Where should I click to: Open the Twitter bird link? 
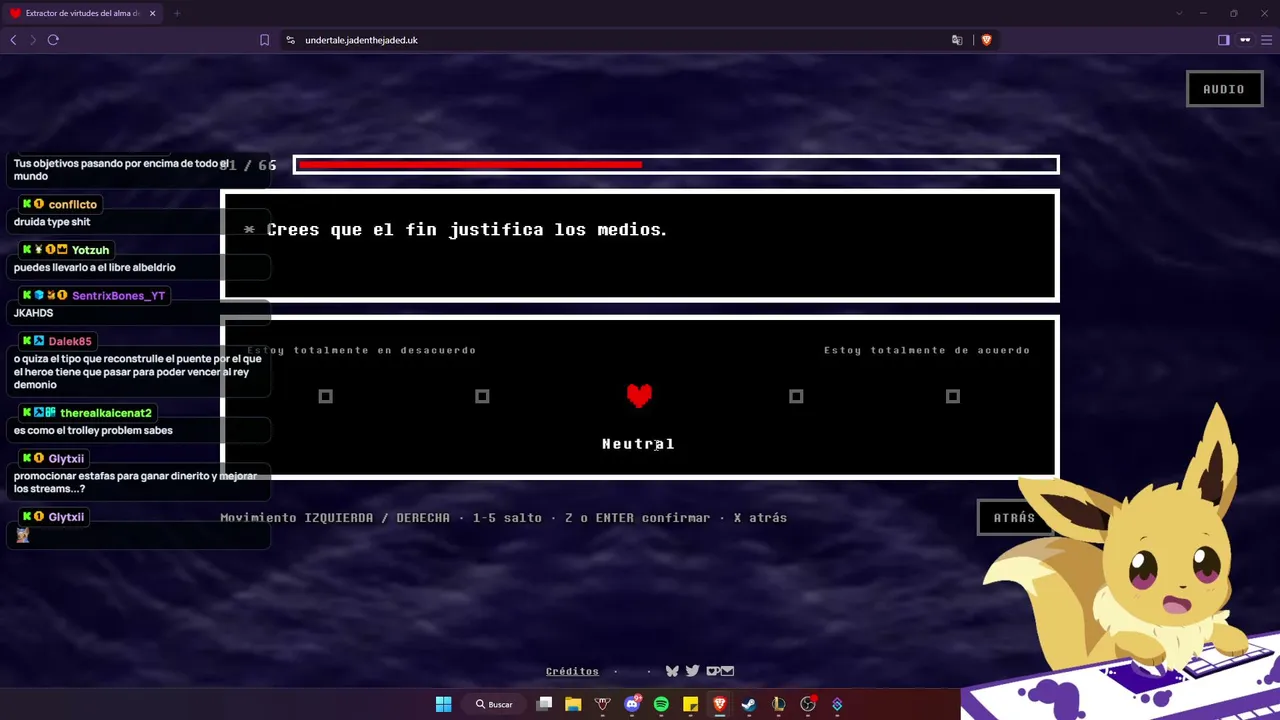coord(692,671)
